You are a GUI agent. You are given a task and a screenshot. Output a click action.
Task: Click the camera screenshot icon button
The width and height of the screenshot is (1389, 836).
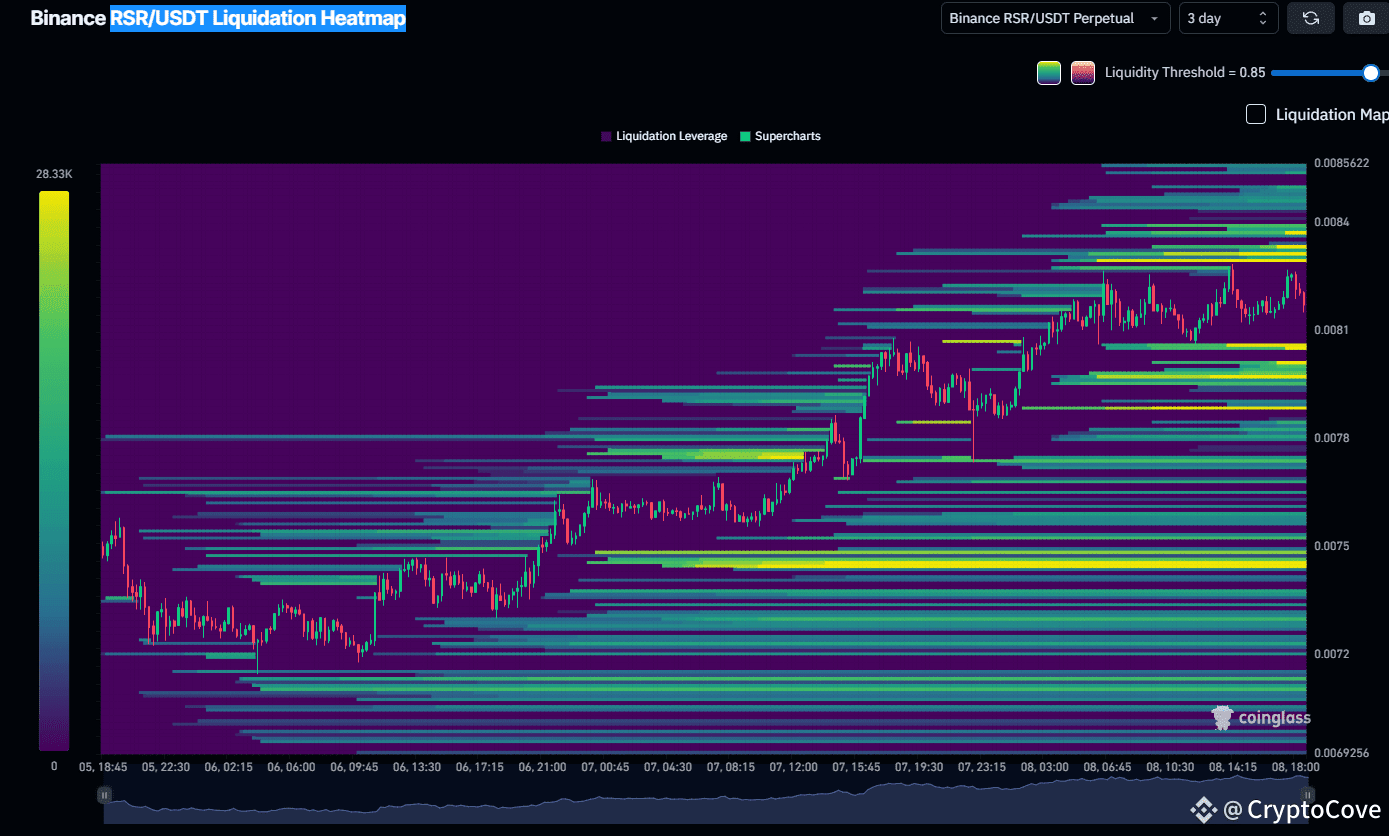(1366, 18)
